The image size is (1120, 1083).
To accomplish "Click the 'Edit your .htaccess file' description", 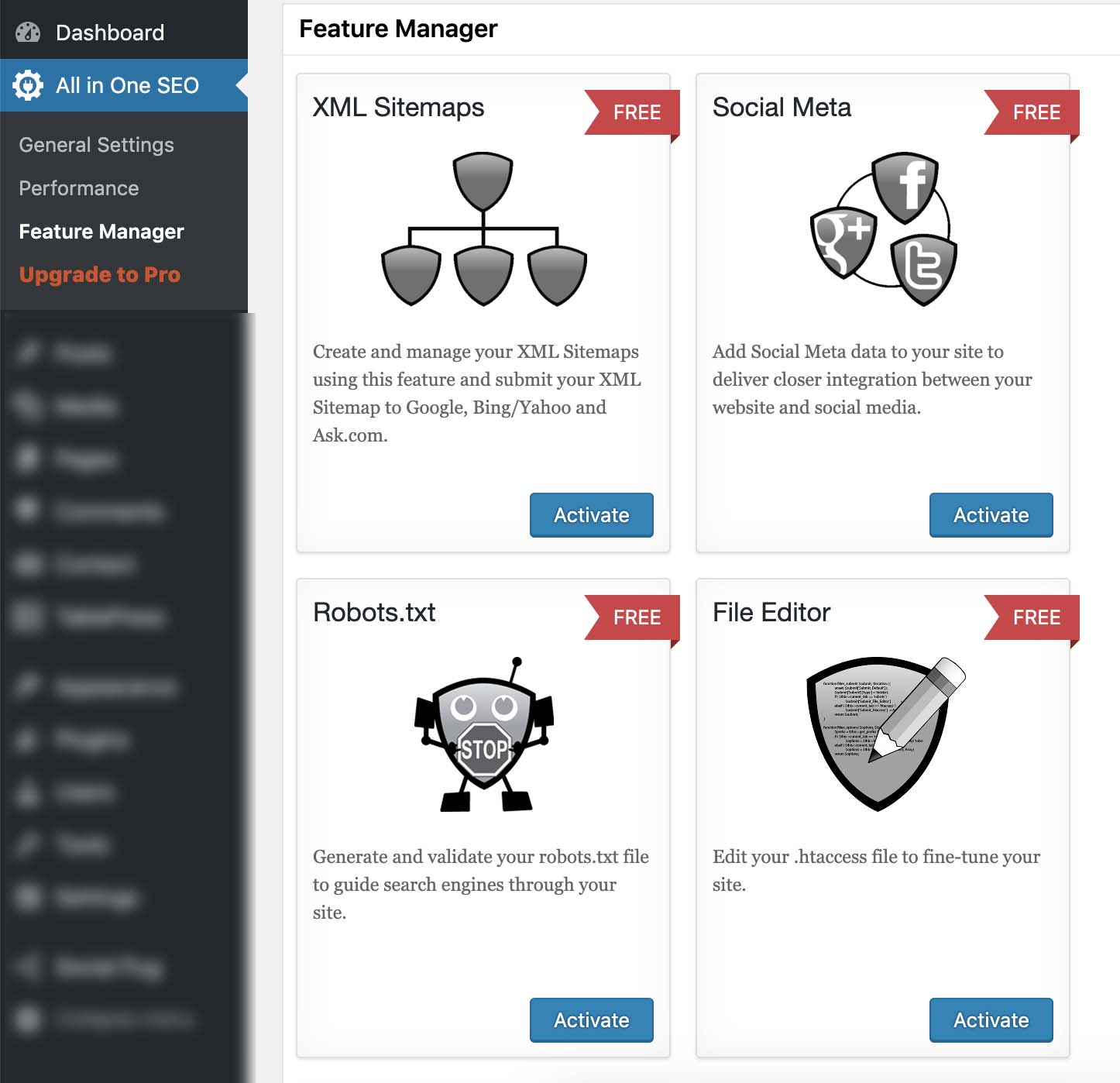I will point(876,871).
